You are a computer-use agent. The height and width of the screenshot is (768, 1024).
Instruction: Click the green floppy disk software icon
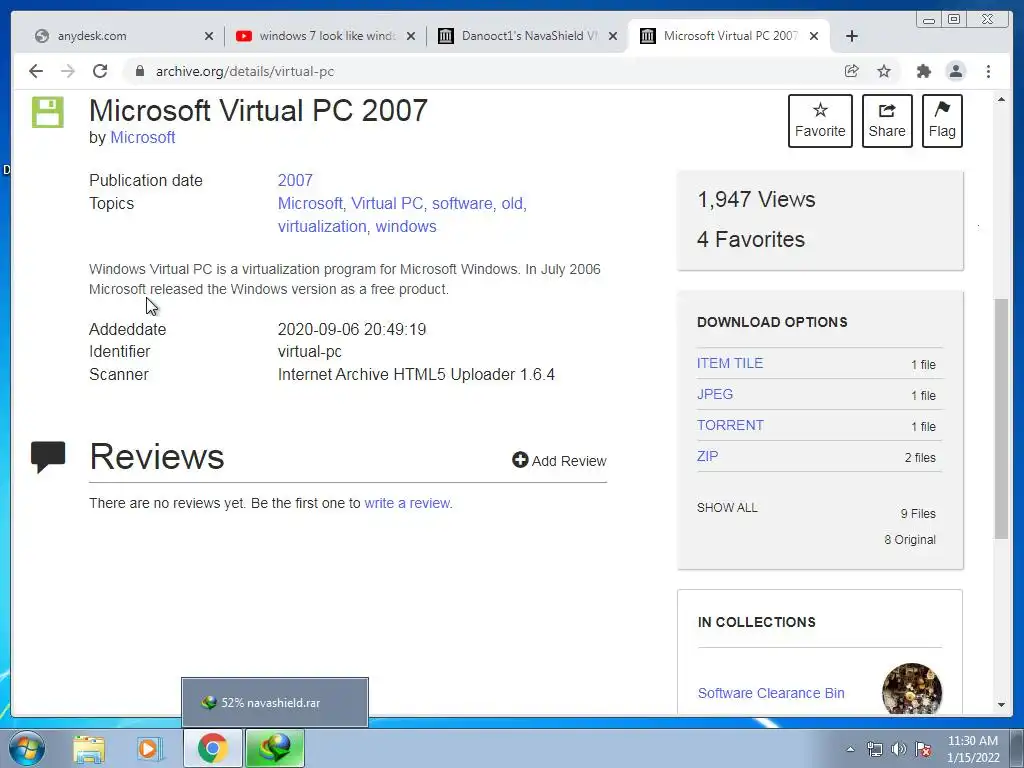pos(48,112)
